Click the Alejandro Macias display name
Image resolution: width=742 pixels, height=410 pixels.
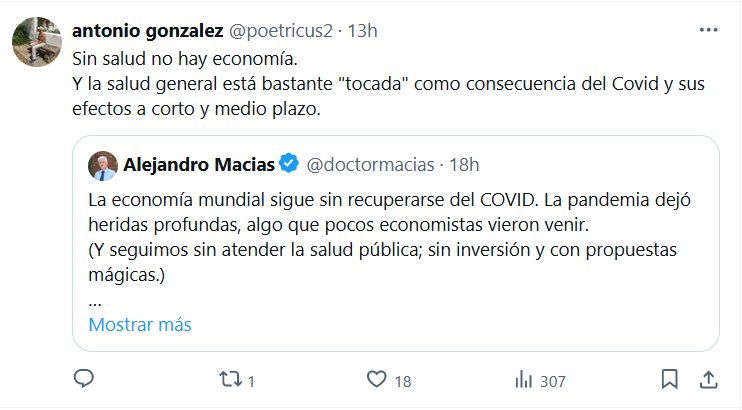pyautogui.click(x=199, y=163)
